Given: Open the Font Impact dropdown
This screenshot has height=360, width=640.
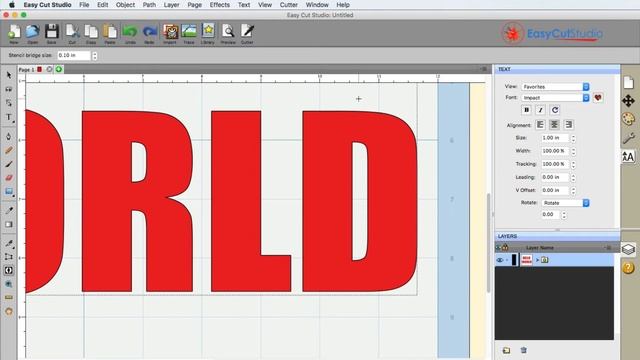Looking at the screenshot, I should (556, 98).
